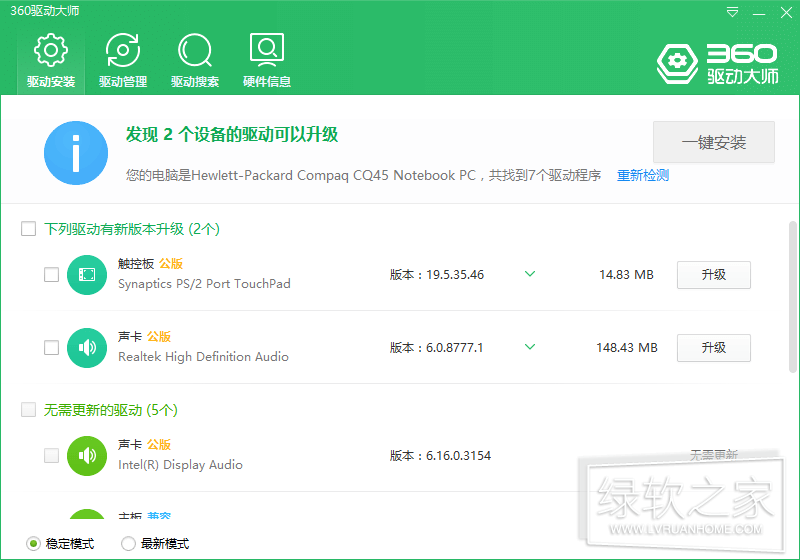Screen dimensions: 800x560
Task: Click the blue info circle icon
Action: point(76,153)
